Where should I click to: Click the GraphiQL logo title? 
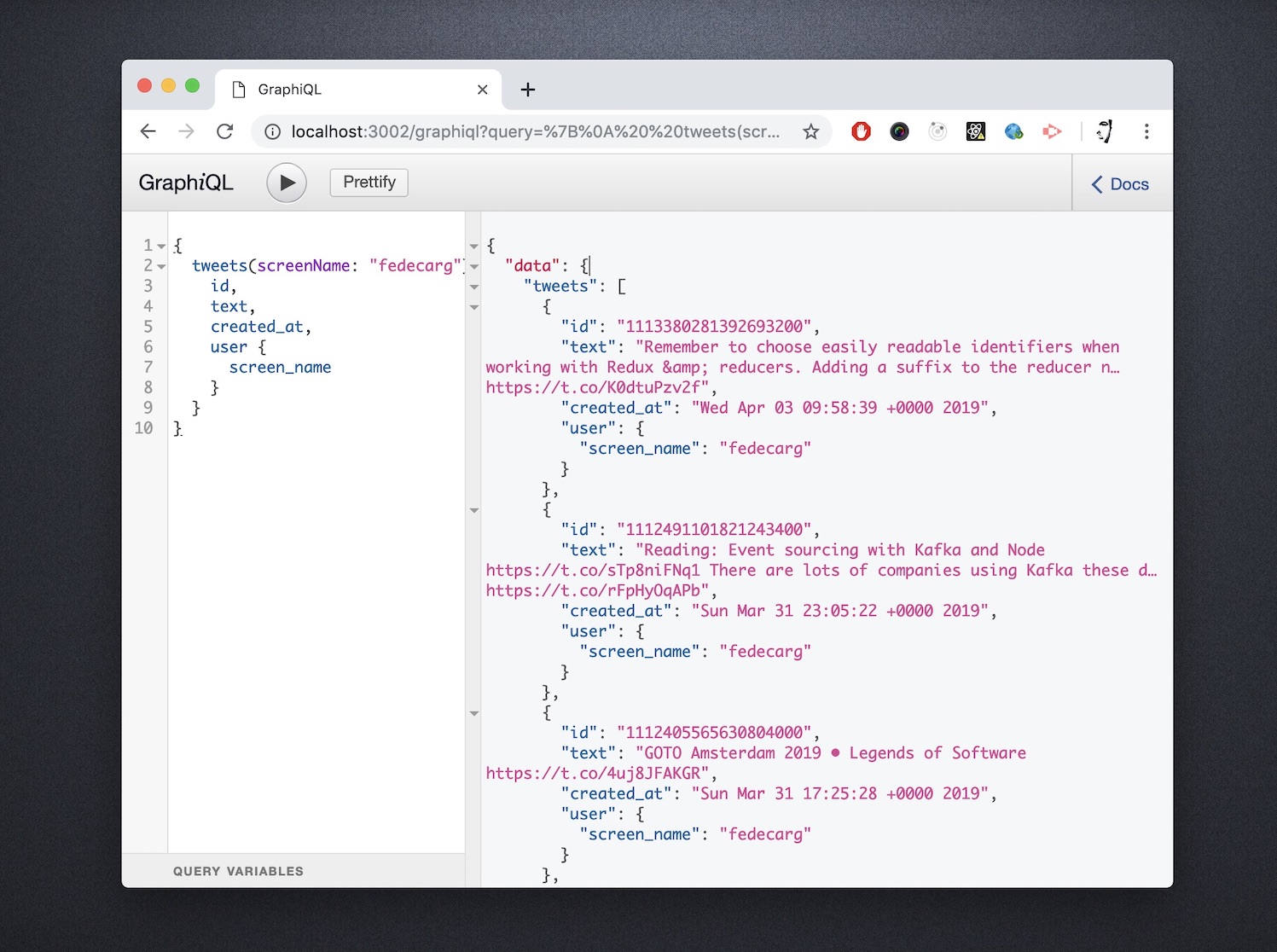pyautogui.click(x=186, y=183)
